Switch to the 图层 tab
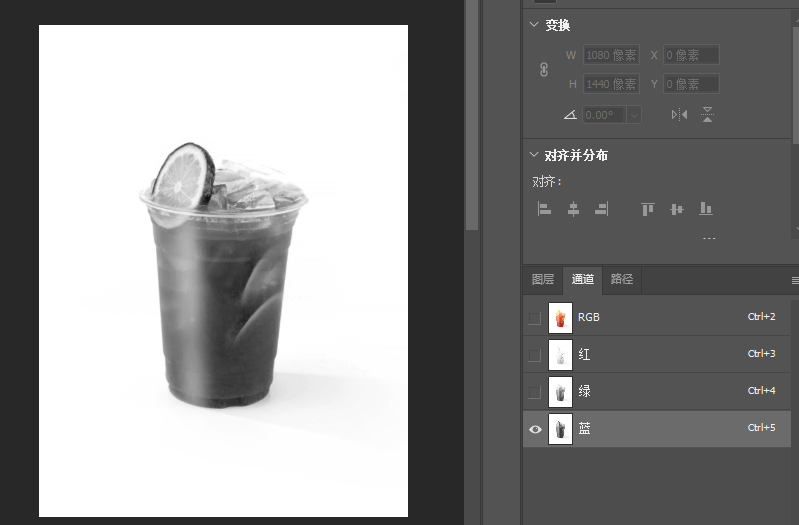 coord(543,279)
